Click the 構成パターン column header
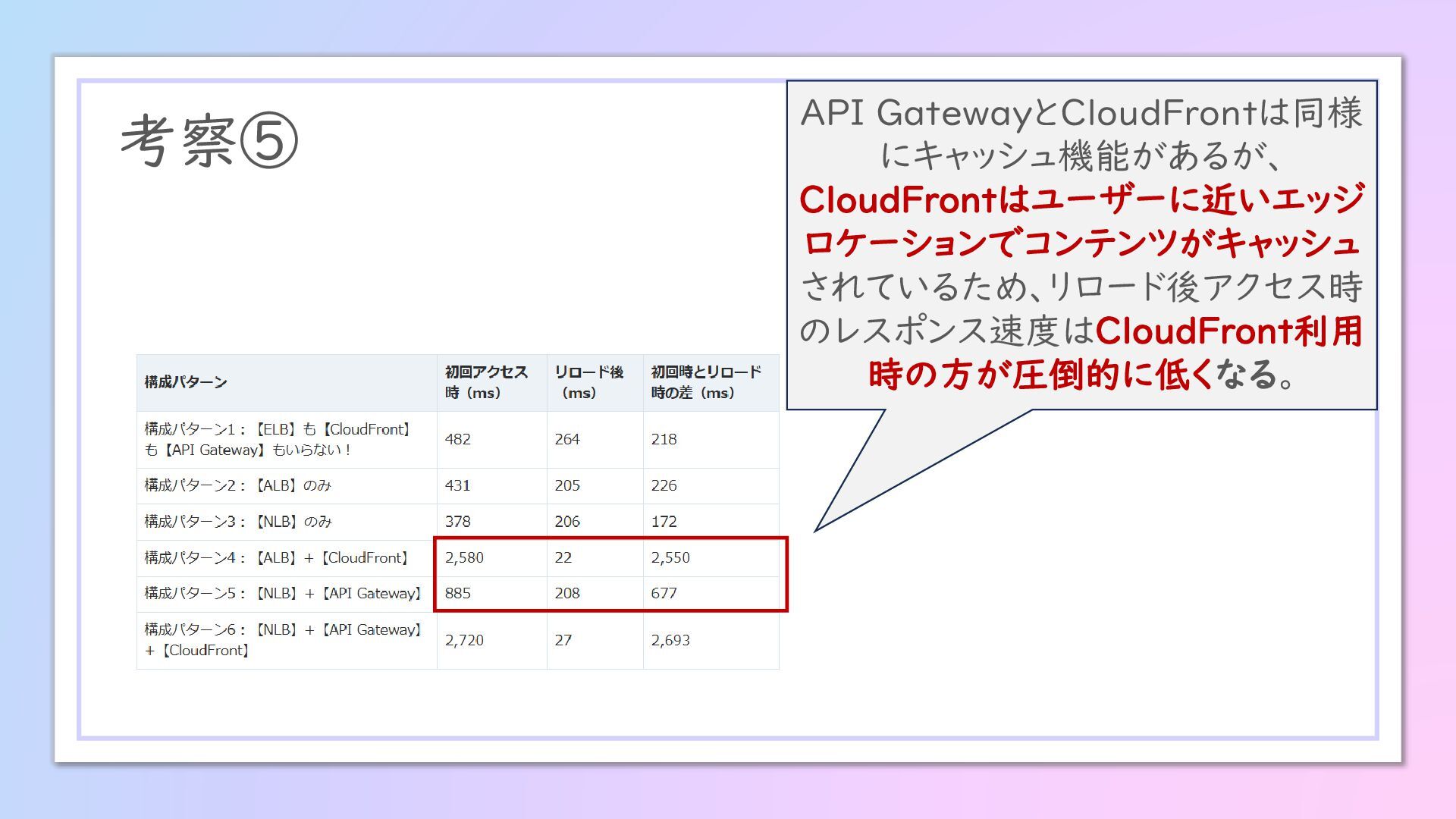This screenshot has height=819, width=1456. (x=186, y=382)
